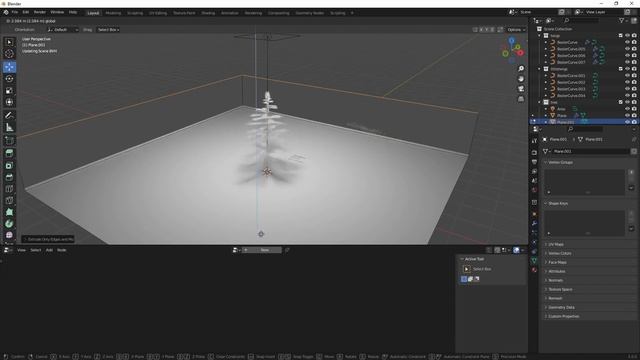Click the viewport zoom magnifier gizmo
Viewport: 640px width, 360px height.
tap(521, 69)
